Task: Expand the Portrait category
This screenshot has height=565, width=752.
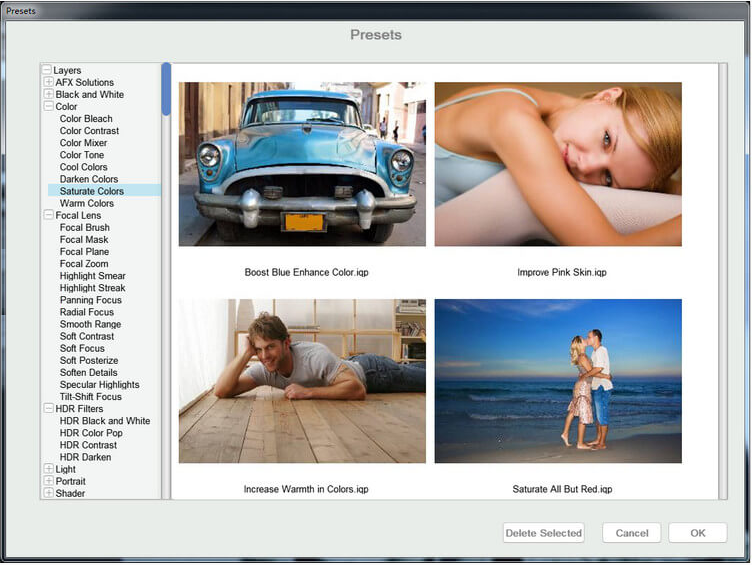Action: pyautogui.click(x=49, y=481)
